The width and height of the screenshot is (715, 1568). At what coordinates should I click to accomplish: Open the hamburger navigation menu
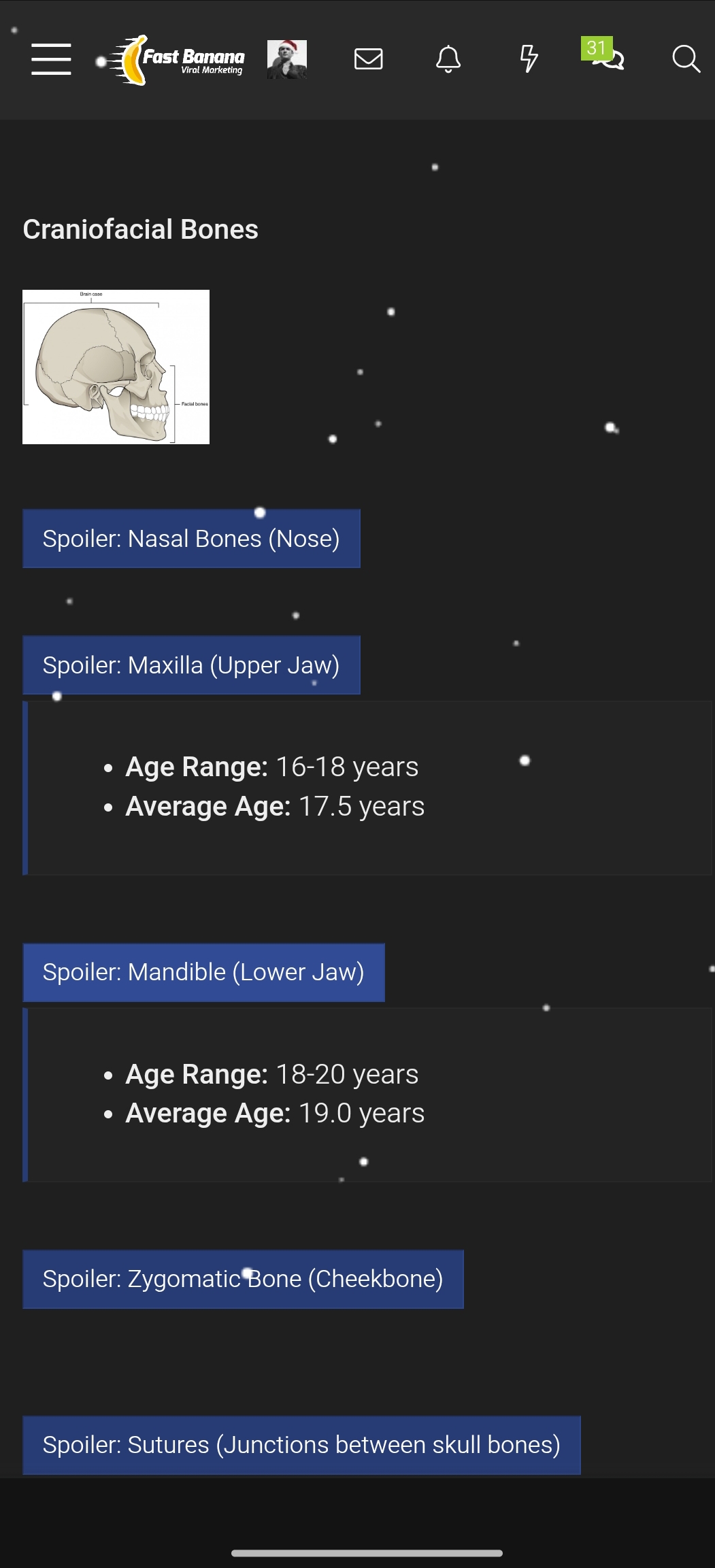51,60
